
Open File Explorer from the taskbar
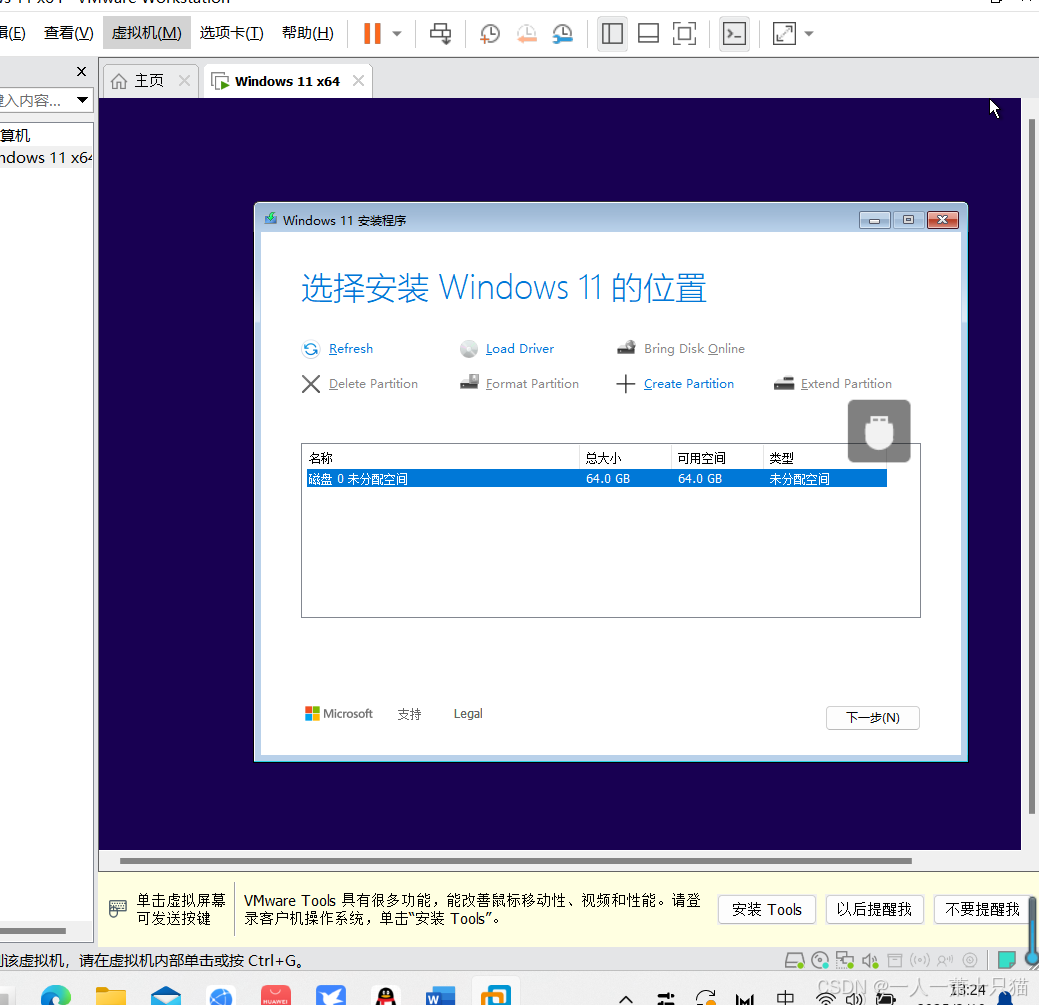click(x=111, y=996)
